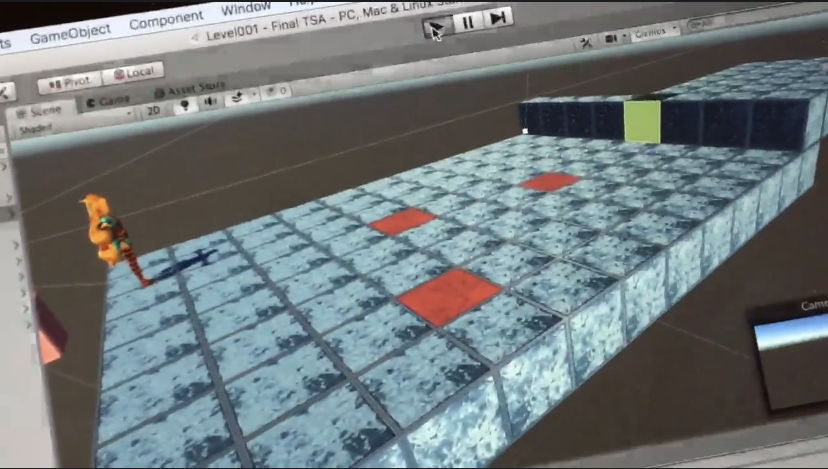
Task: Click the hidden objects counter showing 0
Action: coord(276,91)
